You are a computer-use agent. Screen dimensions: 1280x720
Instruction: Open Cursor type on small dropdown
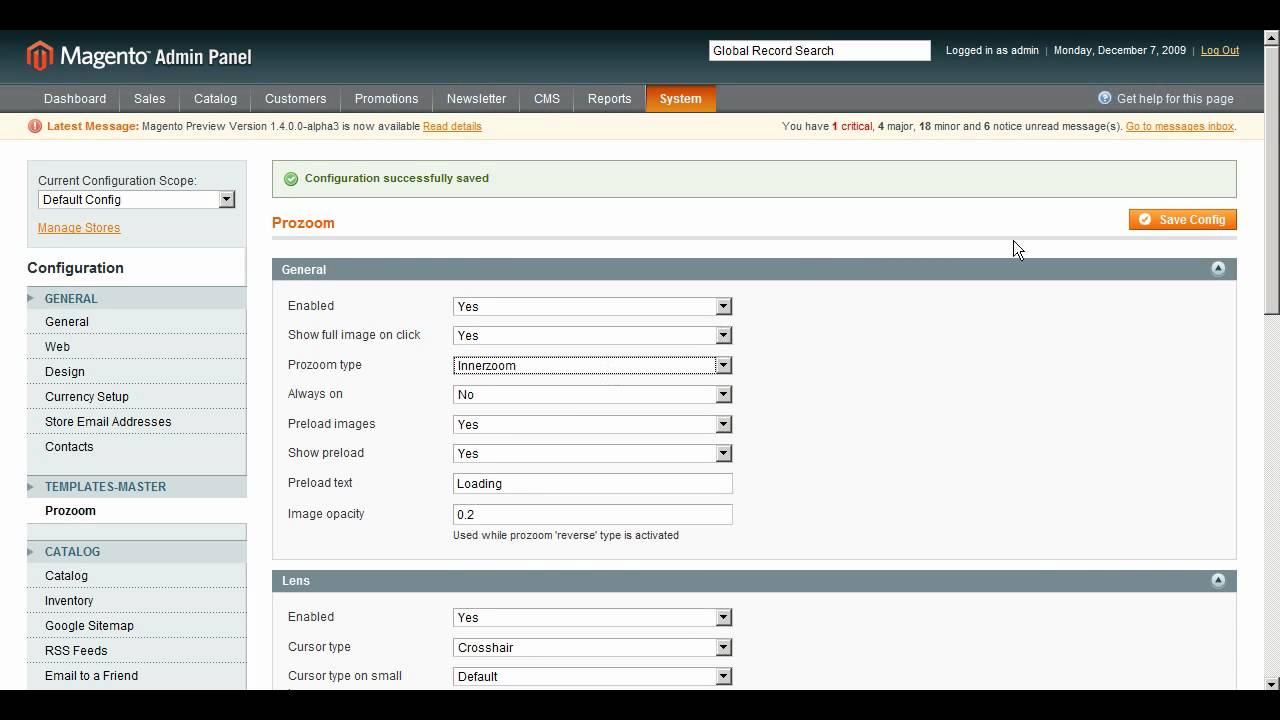(593, 676)
